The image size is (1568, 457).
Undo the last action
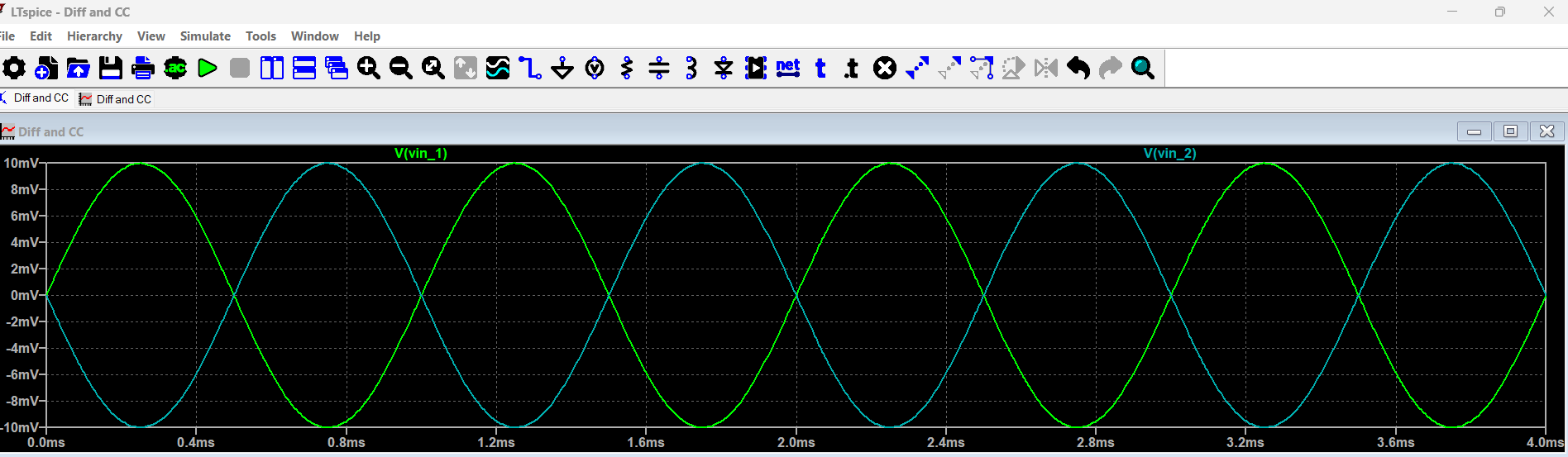click(1078, 68)
